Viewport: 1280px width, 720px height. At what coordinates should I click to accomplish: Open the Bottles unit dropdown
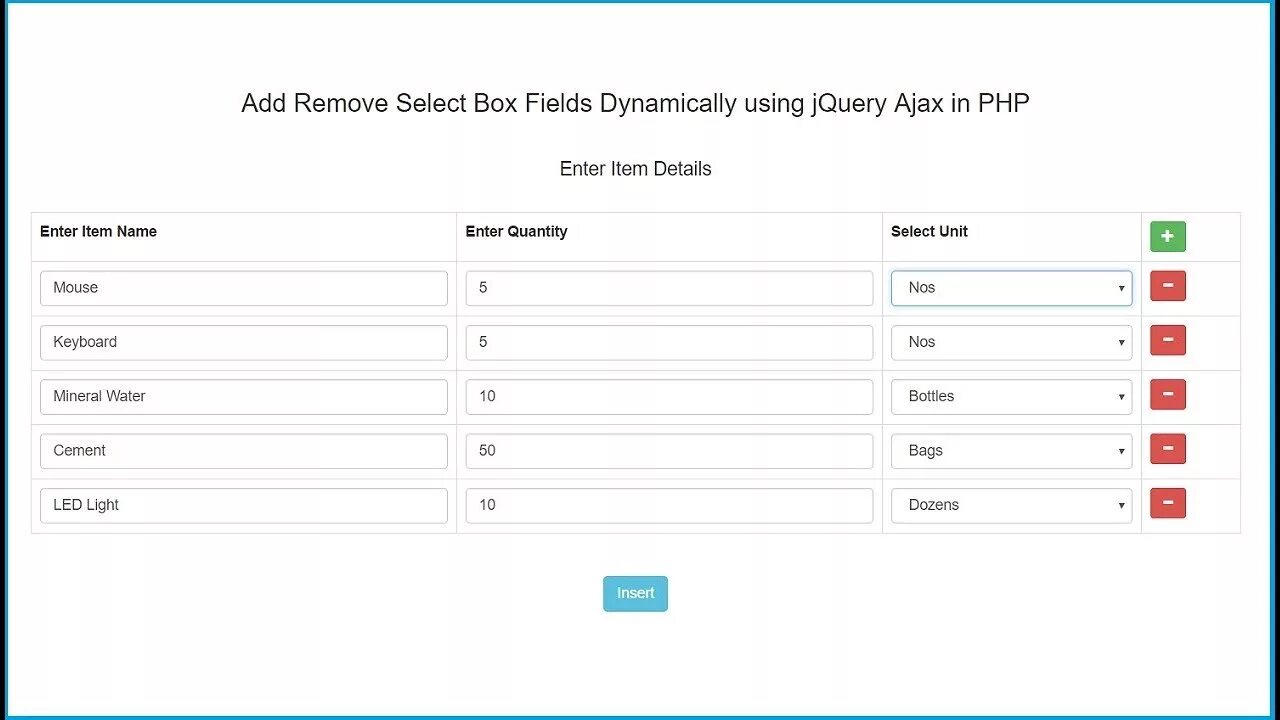pyautogui.click(x=1011, y=396)
